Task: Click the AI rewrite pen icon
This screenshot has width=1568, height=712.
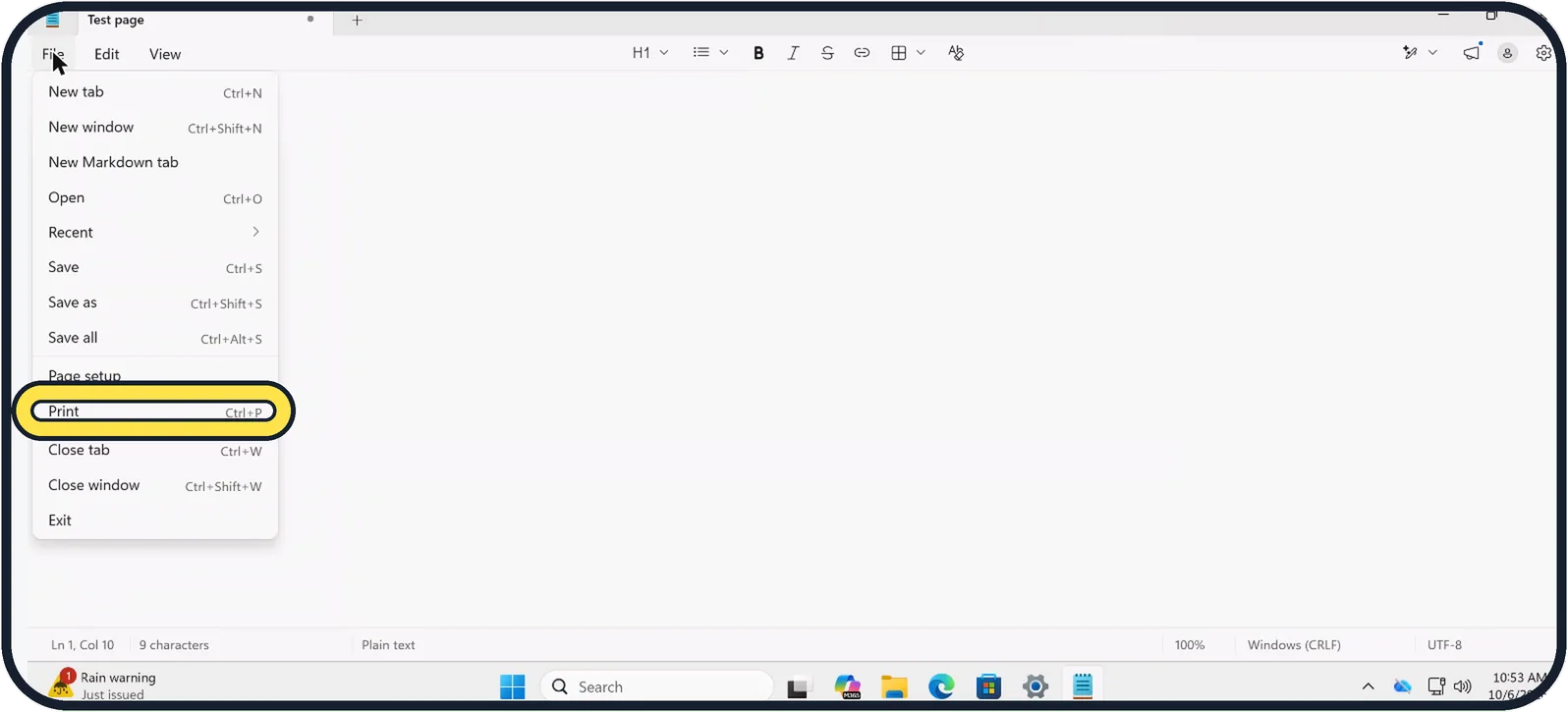Action: point(1411,53)
